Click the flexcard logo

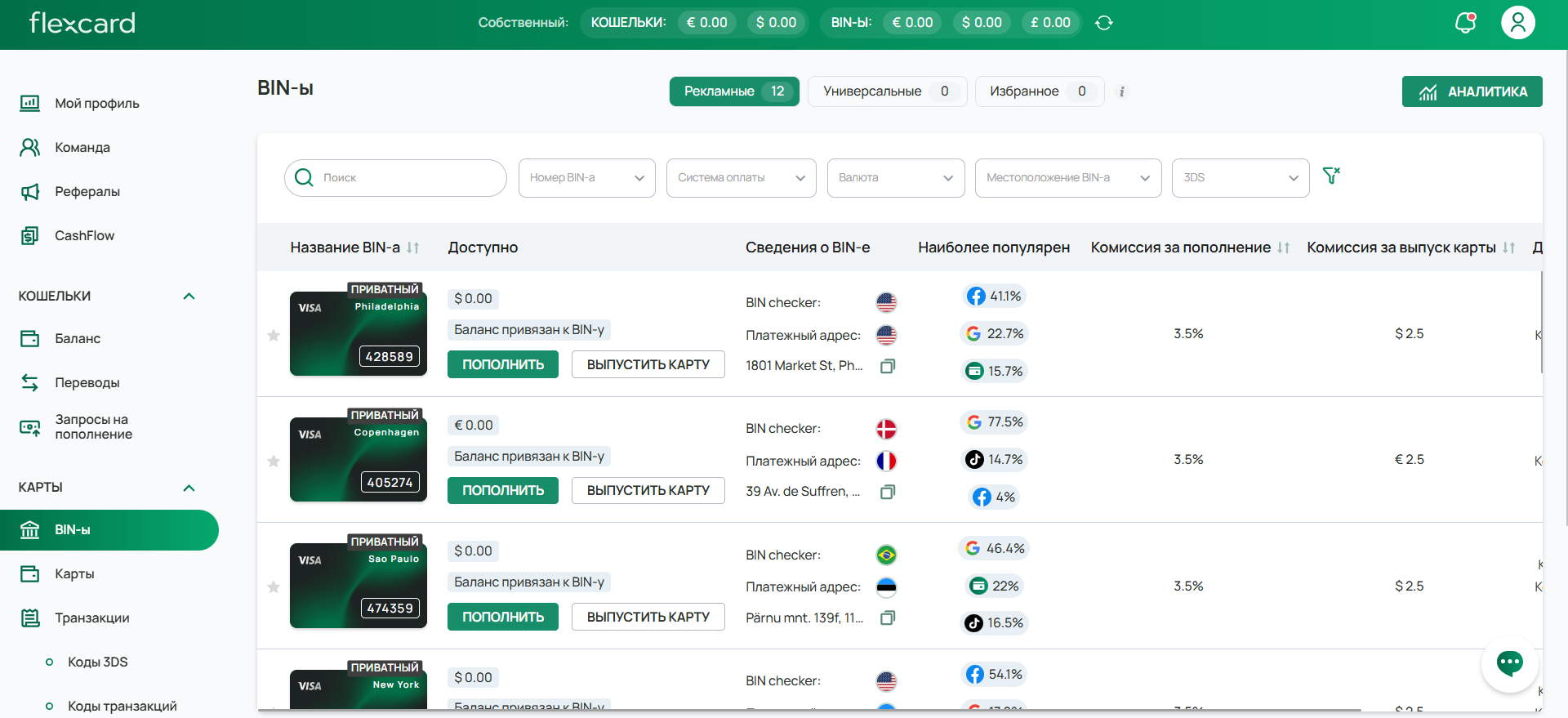(82, 23)
